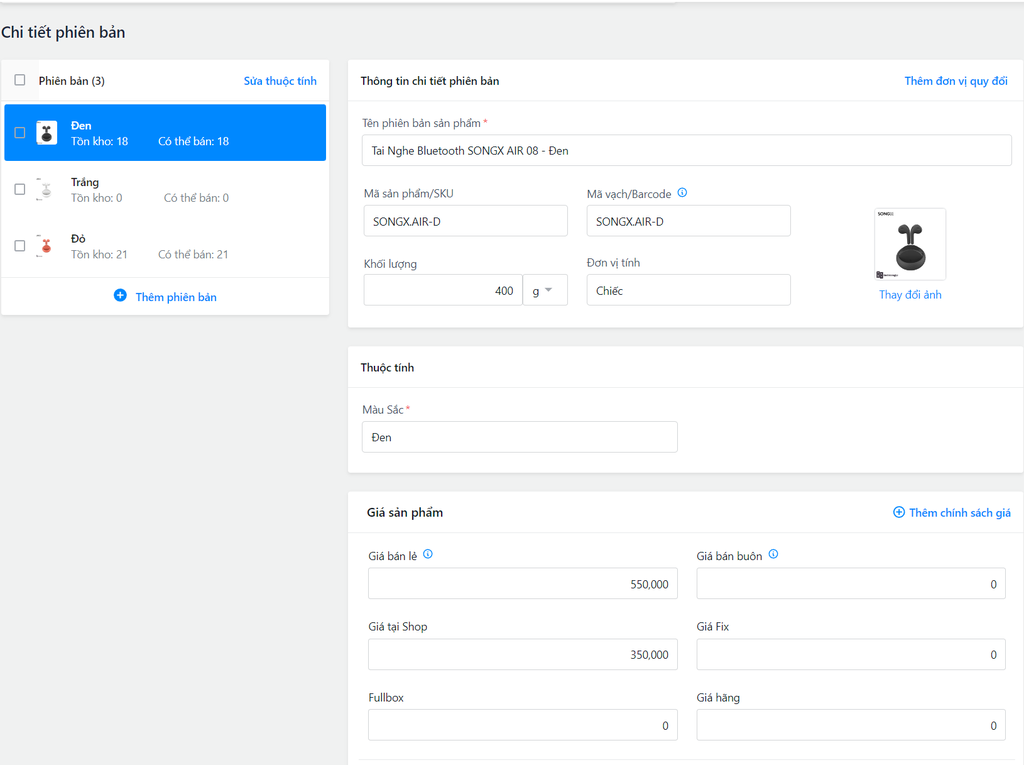
Task: Click 'Giá sản phẩm' section heading
Action: tap(405, 512)
